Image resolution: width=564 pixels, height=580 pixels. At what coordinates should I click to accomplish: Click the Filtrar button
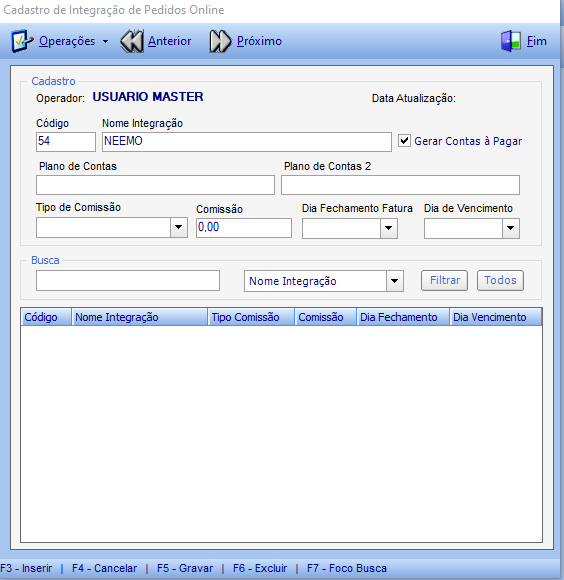[444, 280]
